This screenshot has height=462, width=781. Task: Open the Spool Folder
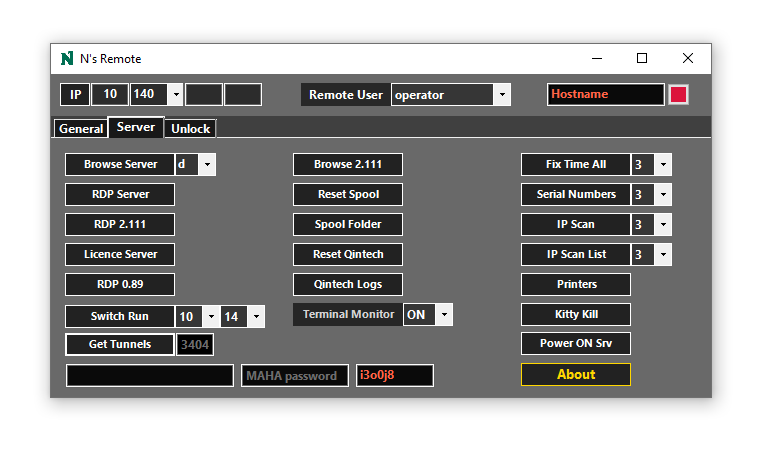click(348, 224)
